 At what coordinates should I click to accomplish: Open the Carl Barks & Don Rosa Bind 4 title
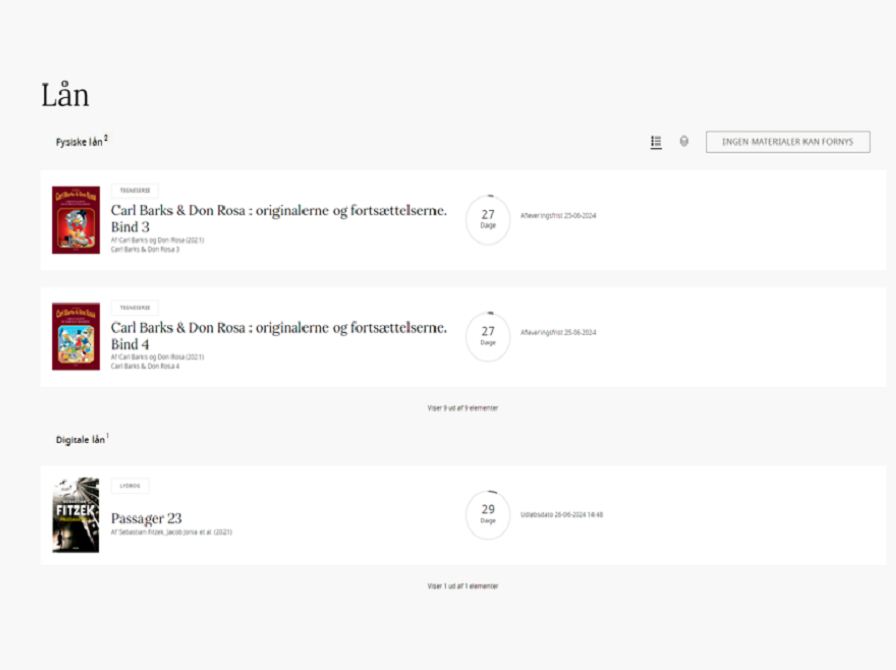point(278,335)
